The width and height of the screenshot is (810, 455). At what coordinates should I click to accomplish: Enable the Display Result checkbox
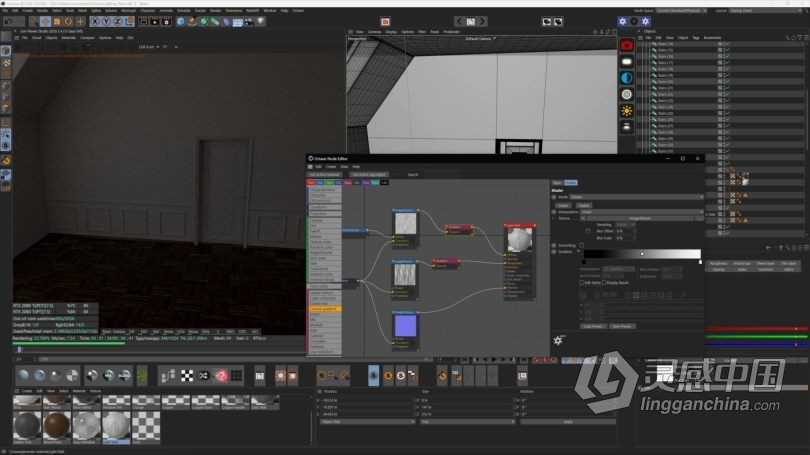pos(604,283)
